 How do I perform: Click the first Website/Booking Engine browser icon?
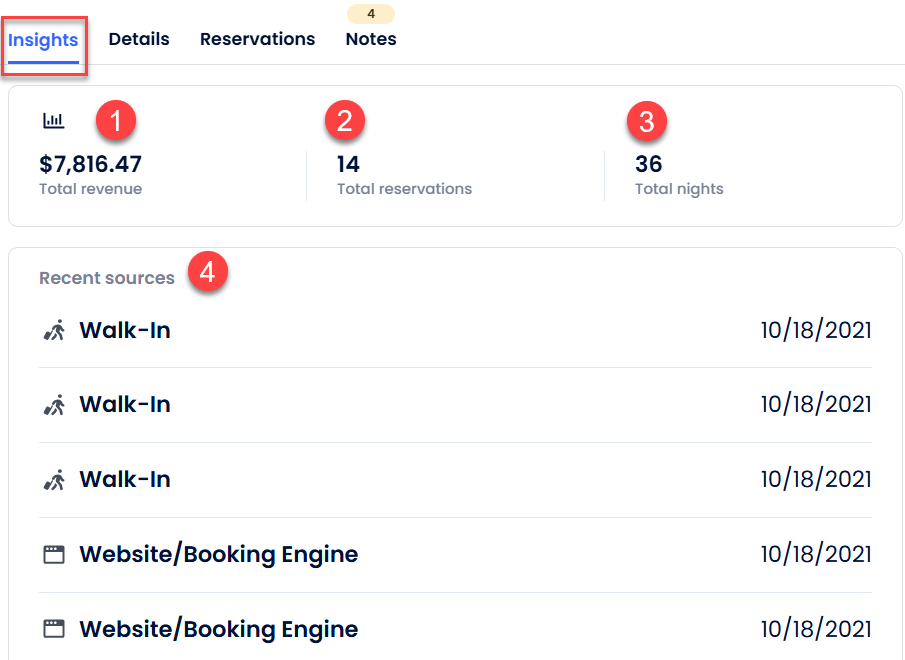(x=54, y=554)
